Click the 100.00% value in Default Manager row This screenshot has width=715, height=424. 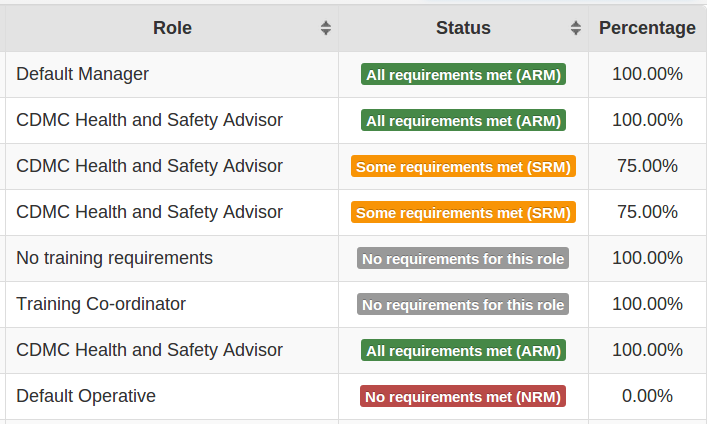coord(647,74)
